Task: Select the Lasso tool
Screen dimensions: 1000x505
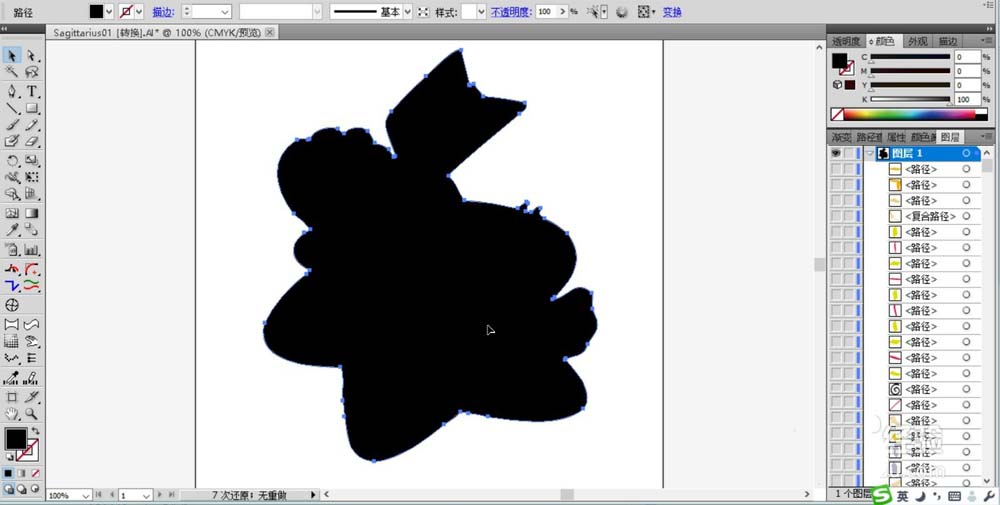Action: click(31, 72)
